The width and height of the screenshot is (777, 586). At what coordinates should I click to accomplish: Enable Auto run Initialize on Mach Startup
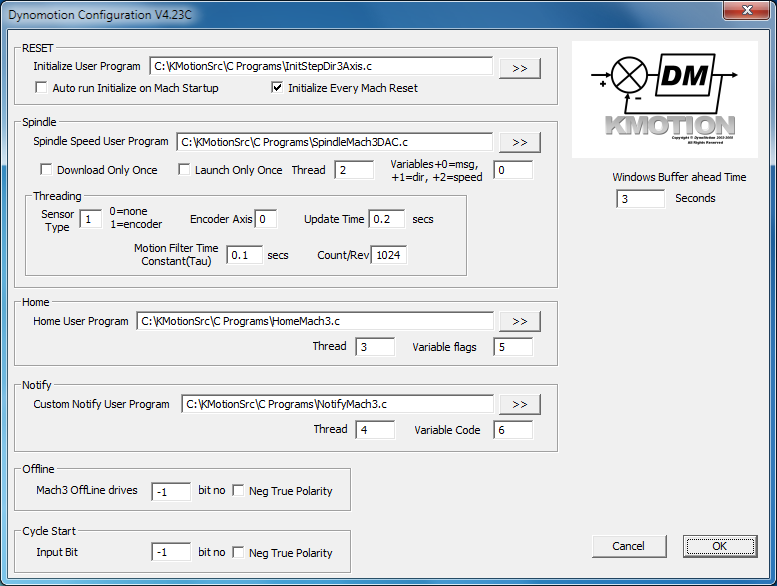point(42,88)
